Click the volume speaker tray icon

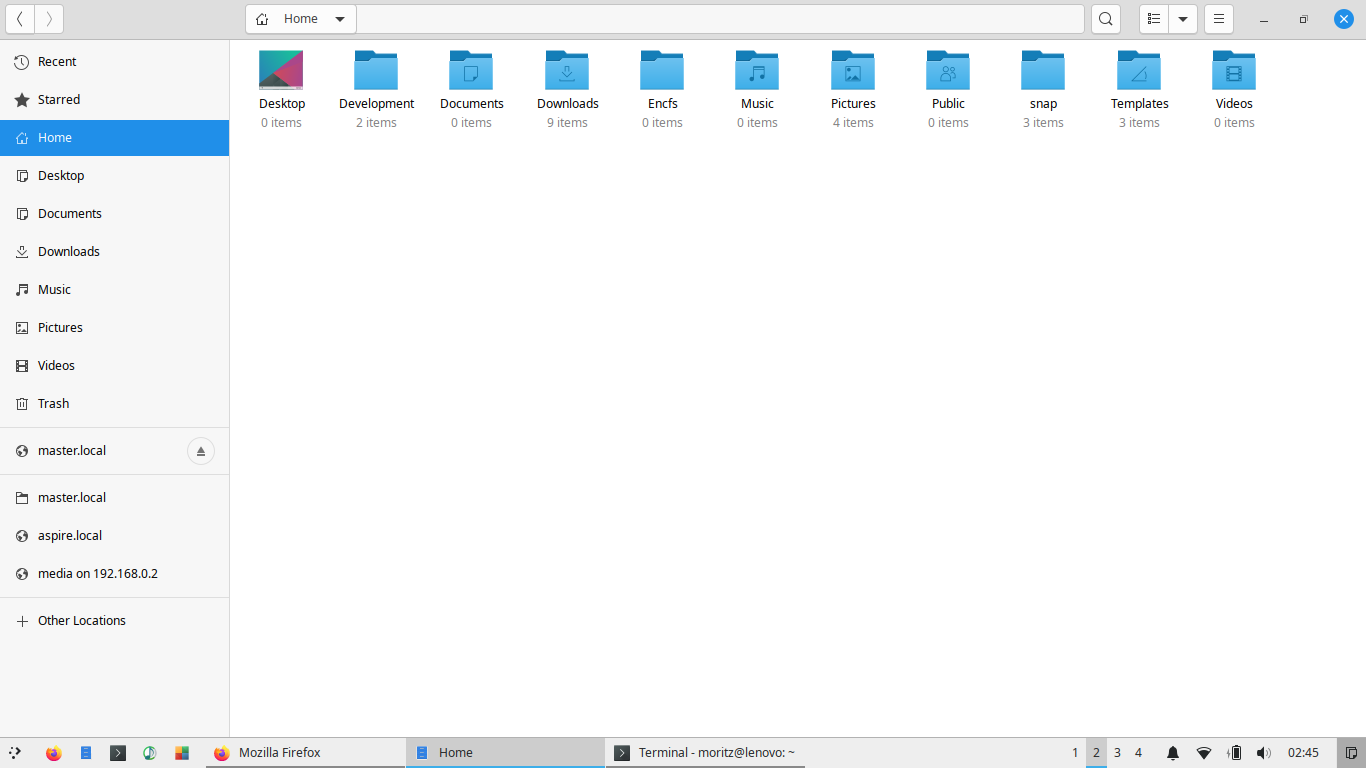[1264, 753]
